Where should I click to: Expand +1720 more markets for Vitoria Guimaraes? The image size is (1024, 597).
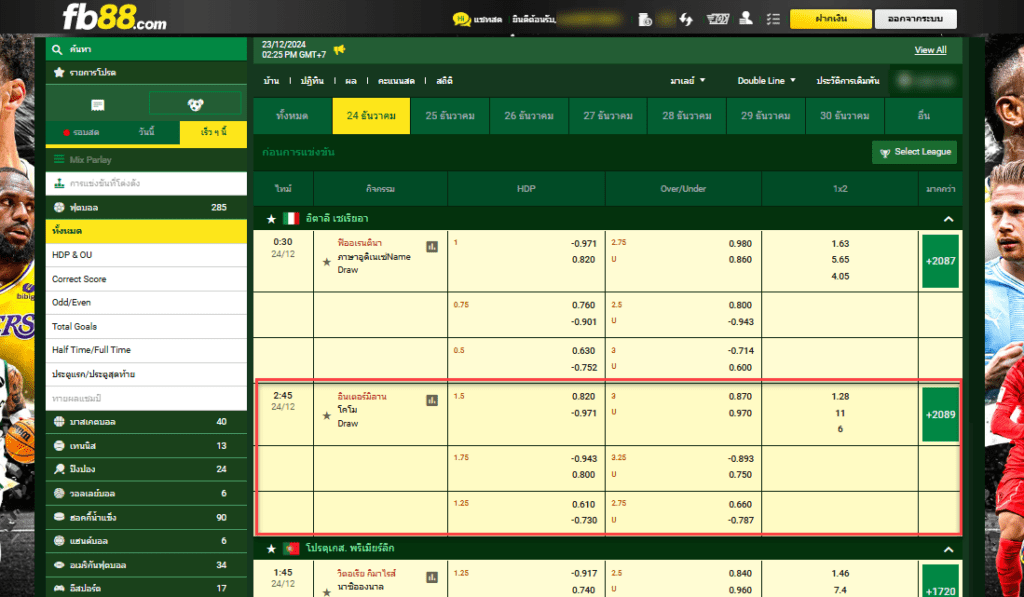pyautogui.click(x=940, y=581)
